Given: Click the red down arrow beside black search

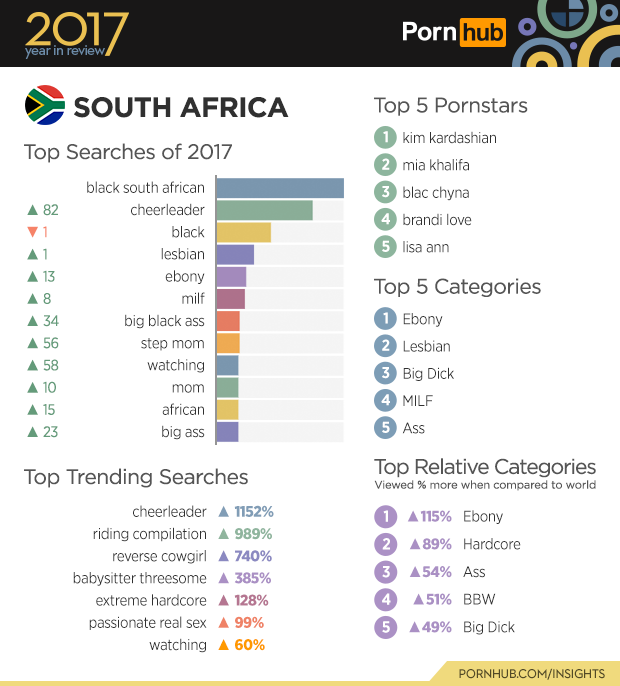Looking at the screenshot, I should point(32,232).
